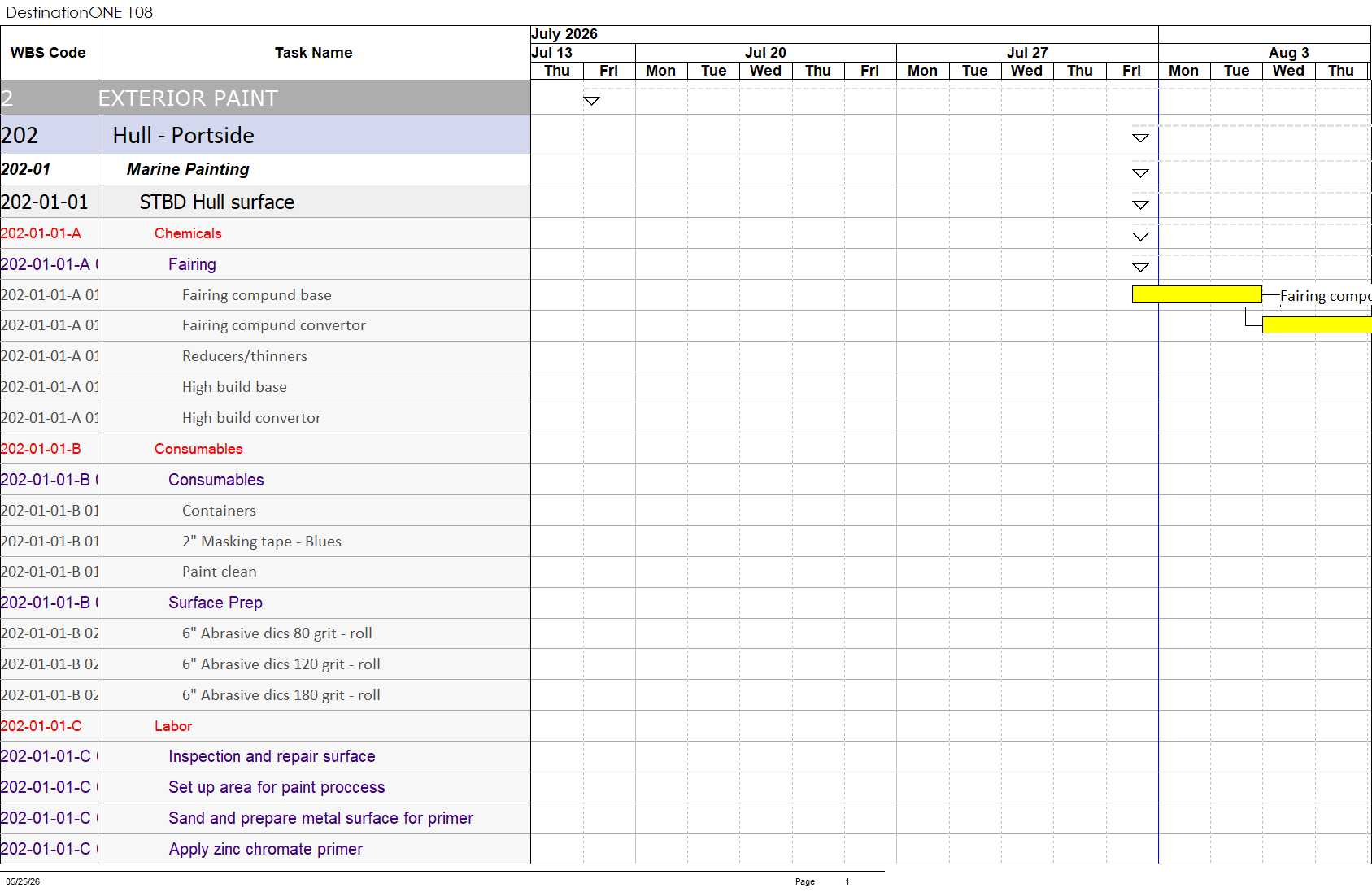Click the Hull - Portside summary marker triangle
This screenshot has width=1372, height=892.
1140,138
